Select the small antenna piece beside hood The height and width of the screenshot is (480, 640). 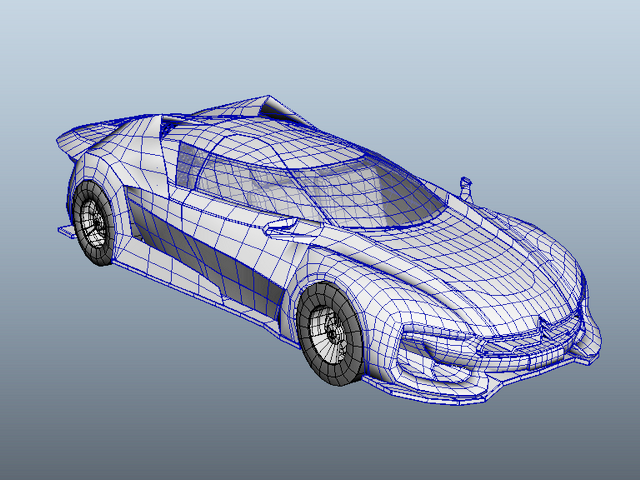tap(466, 189)
